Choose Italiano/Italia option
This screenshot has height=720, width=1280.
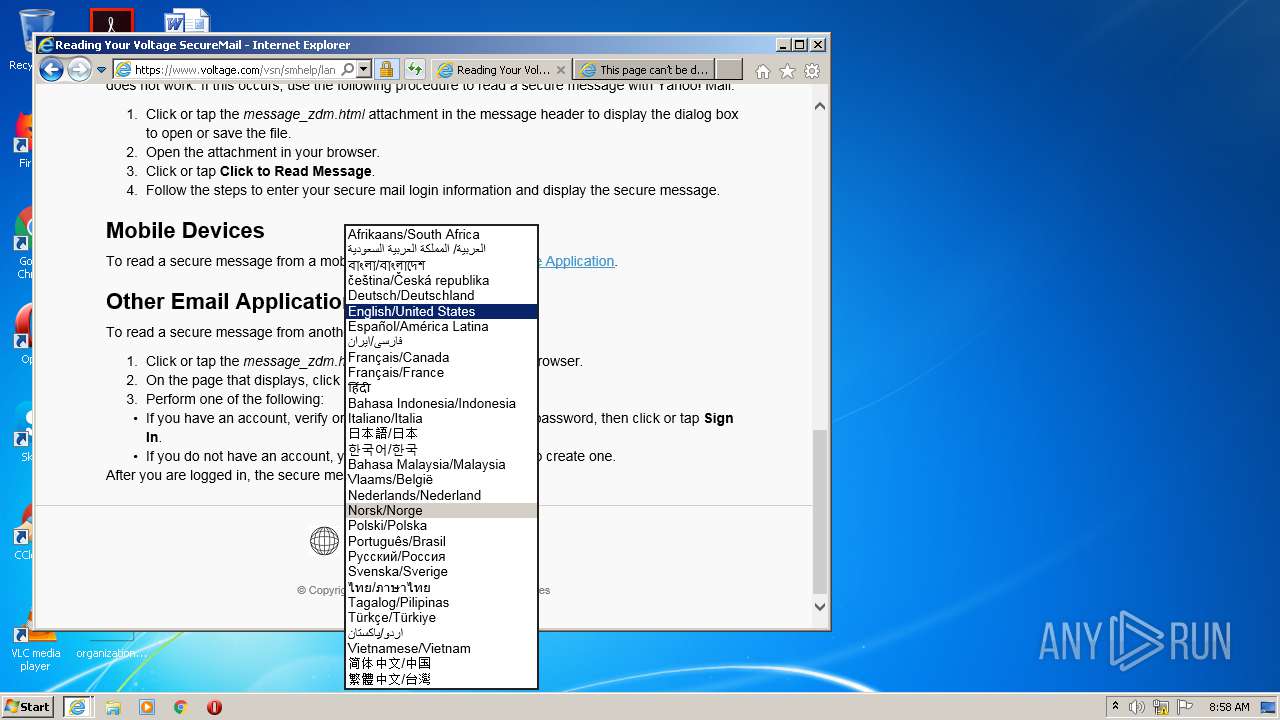tap(441, 418)
